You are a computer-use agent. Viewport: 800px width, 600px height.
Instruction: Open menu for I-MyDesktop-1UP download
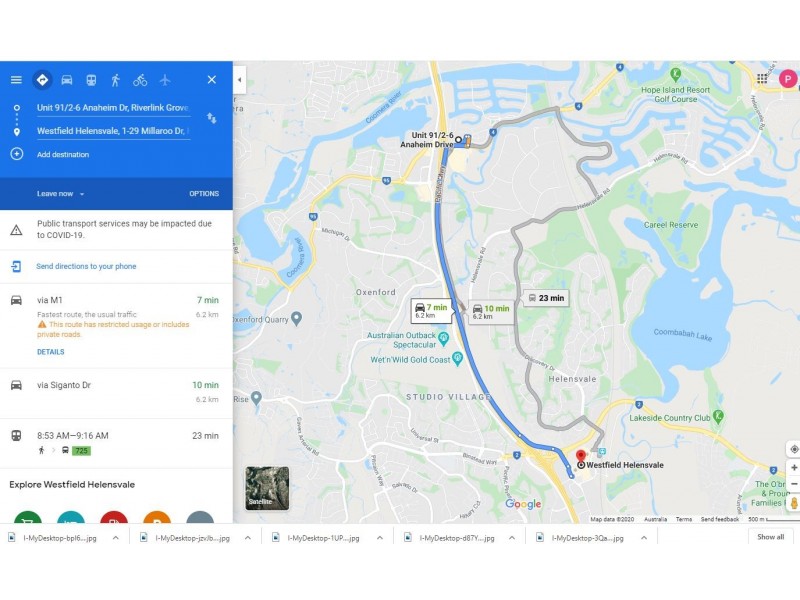[380, 538]
